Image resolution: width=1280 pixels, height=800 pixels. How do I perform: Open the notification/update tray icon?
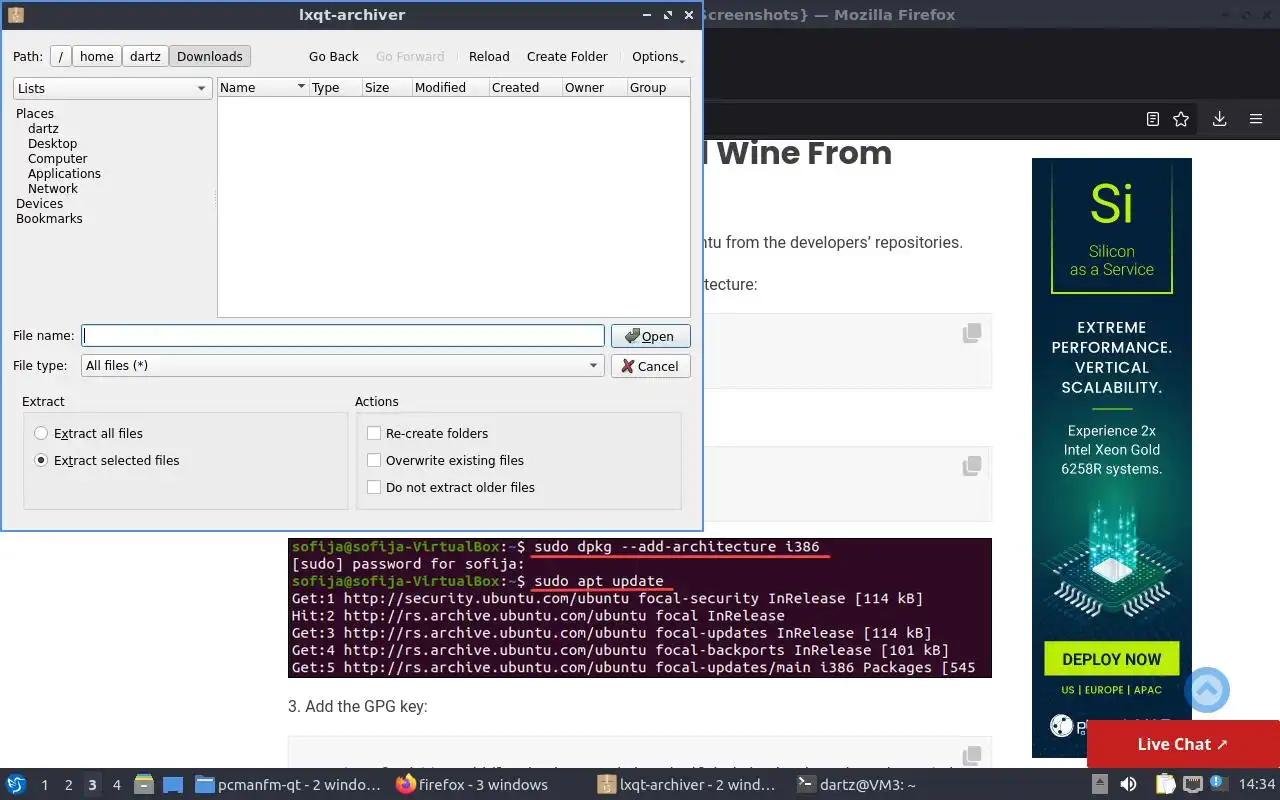[x=1218, y=784]
